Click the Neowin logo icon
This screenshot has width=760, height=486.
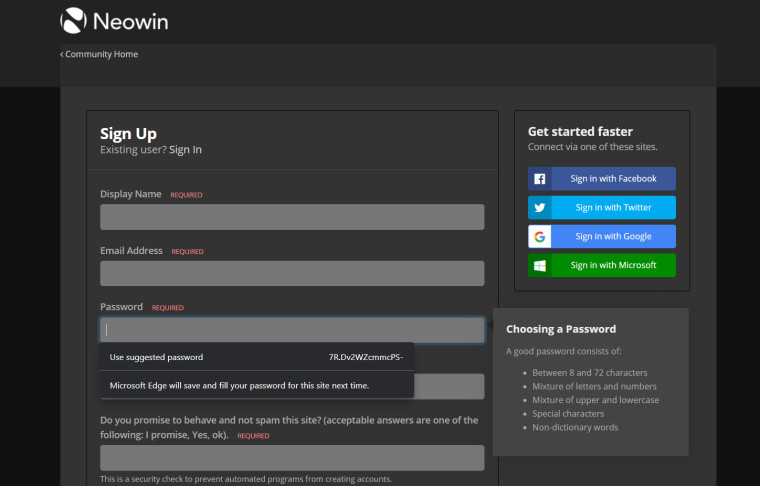coord(73,21)
